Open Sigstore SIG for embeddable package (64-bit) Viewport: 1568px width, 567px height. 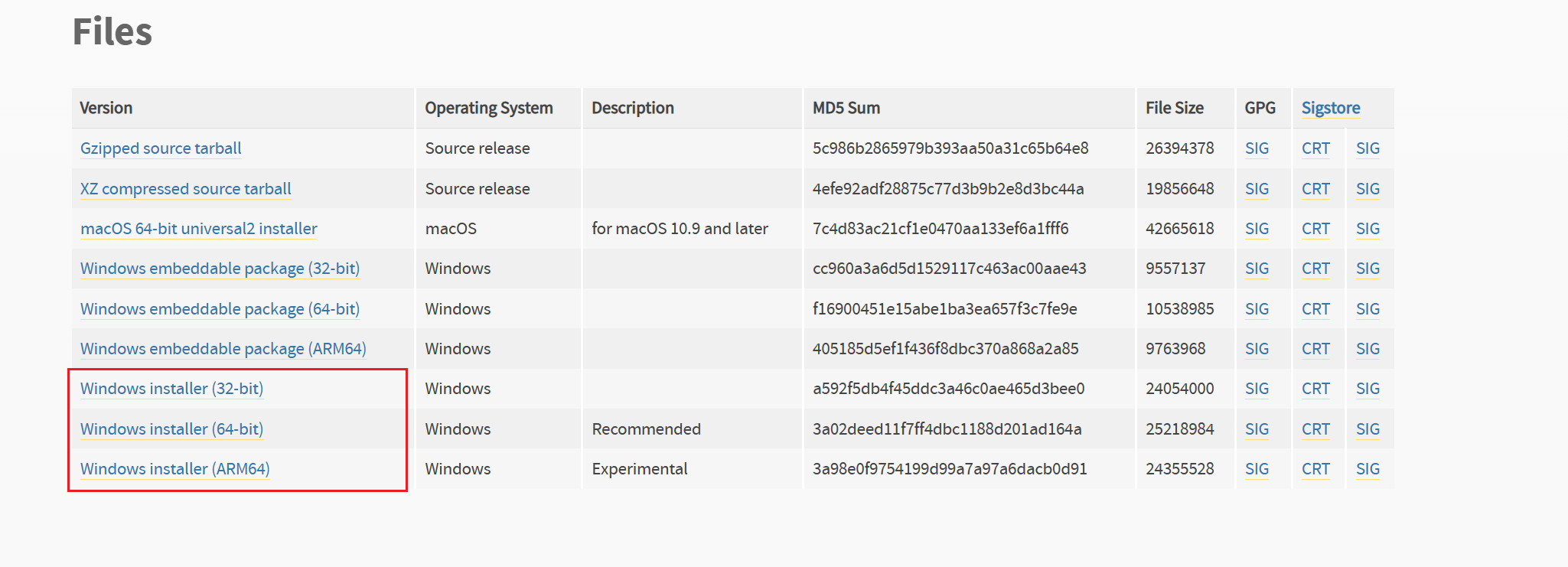coord(1368,309)
